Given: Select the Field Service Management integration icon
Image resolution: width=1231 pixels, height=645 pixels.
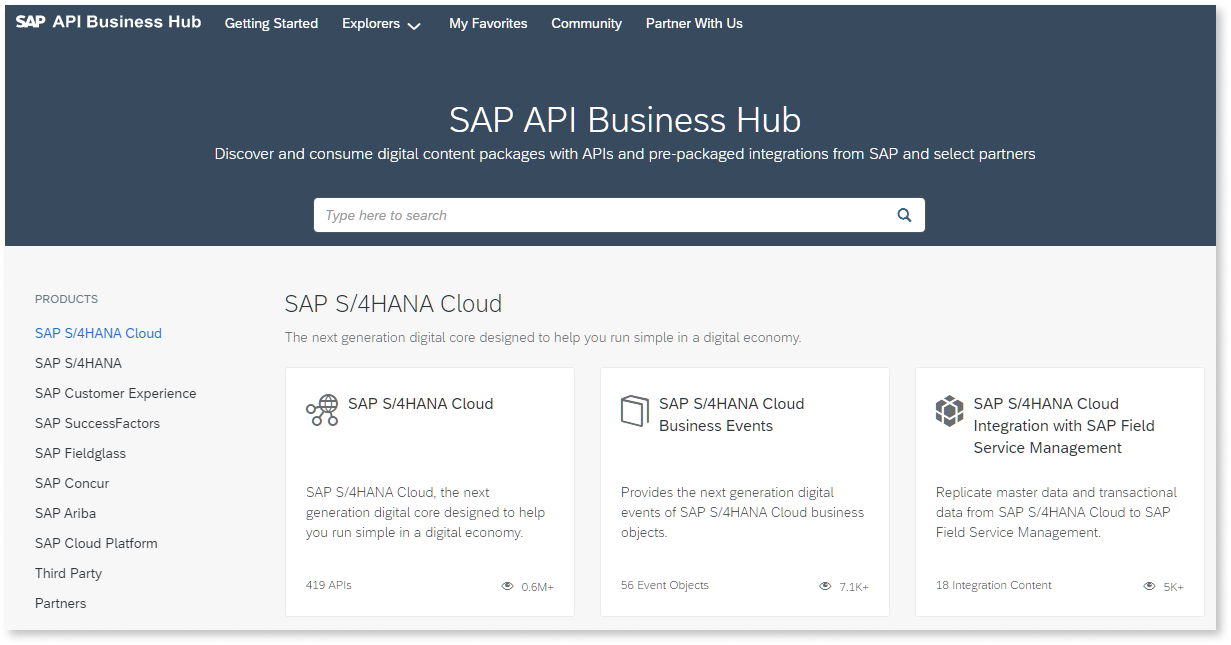Looking at the screenshot, I should tap(948, 410).
